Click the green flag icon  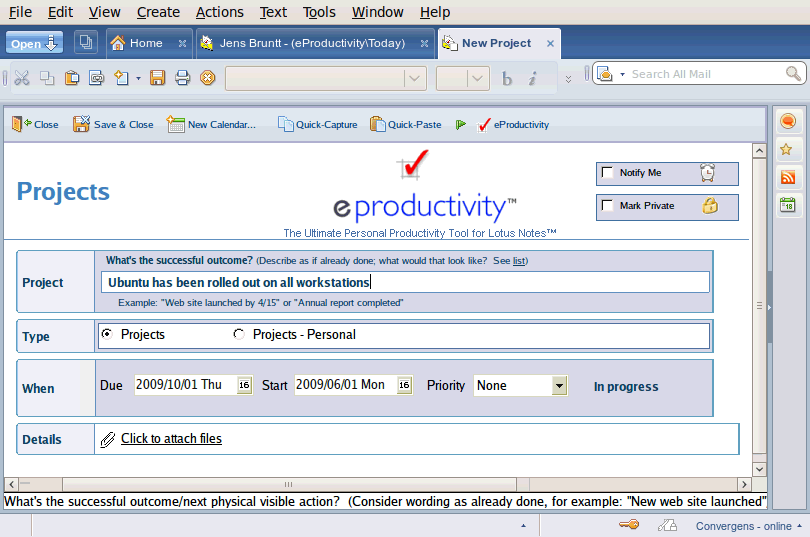(460, 124)
